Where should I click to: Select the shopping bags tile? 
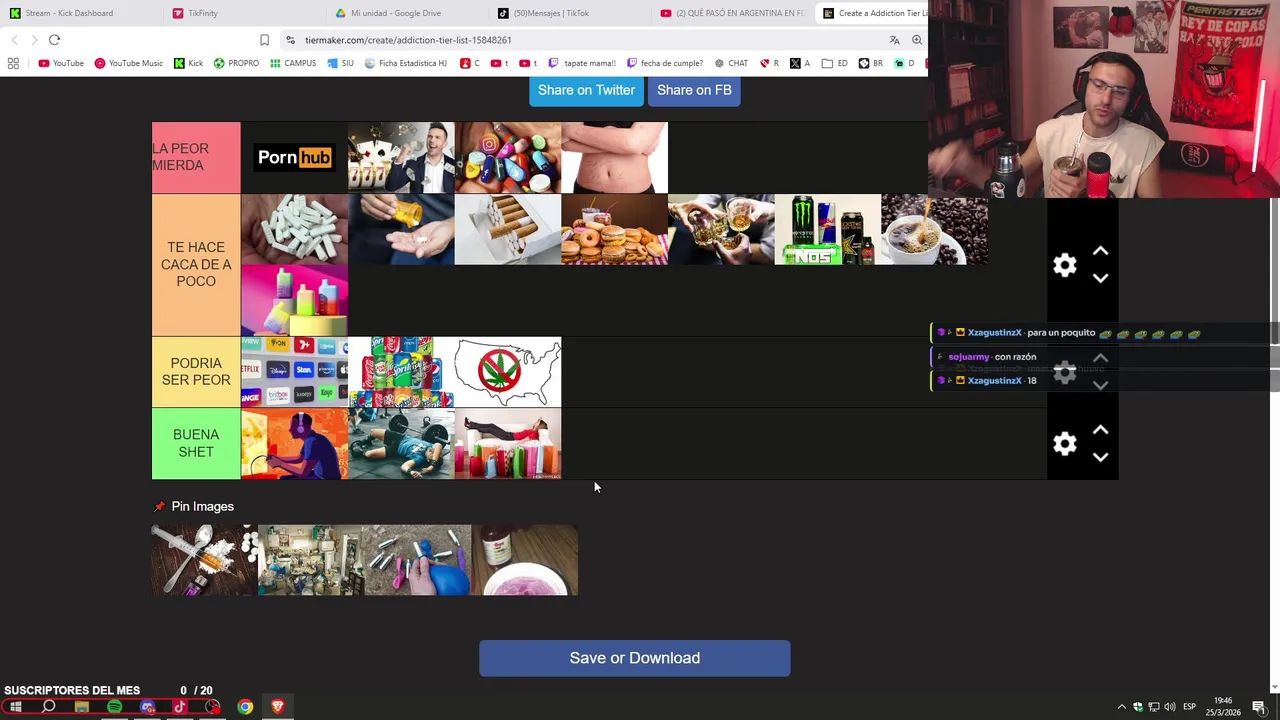coord(508,444)
